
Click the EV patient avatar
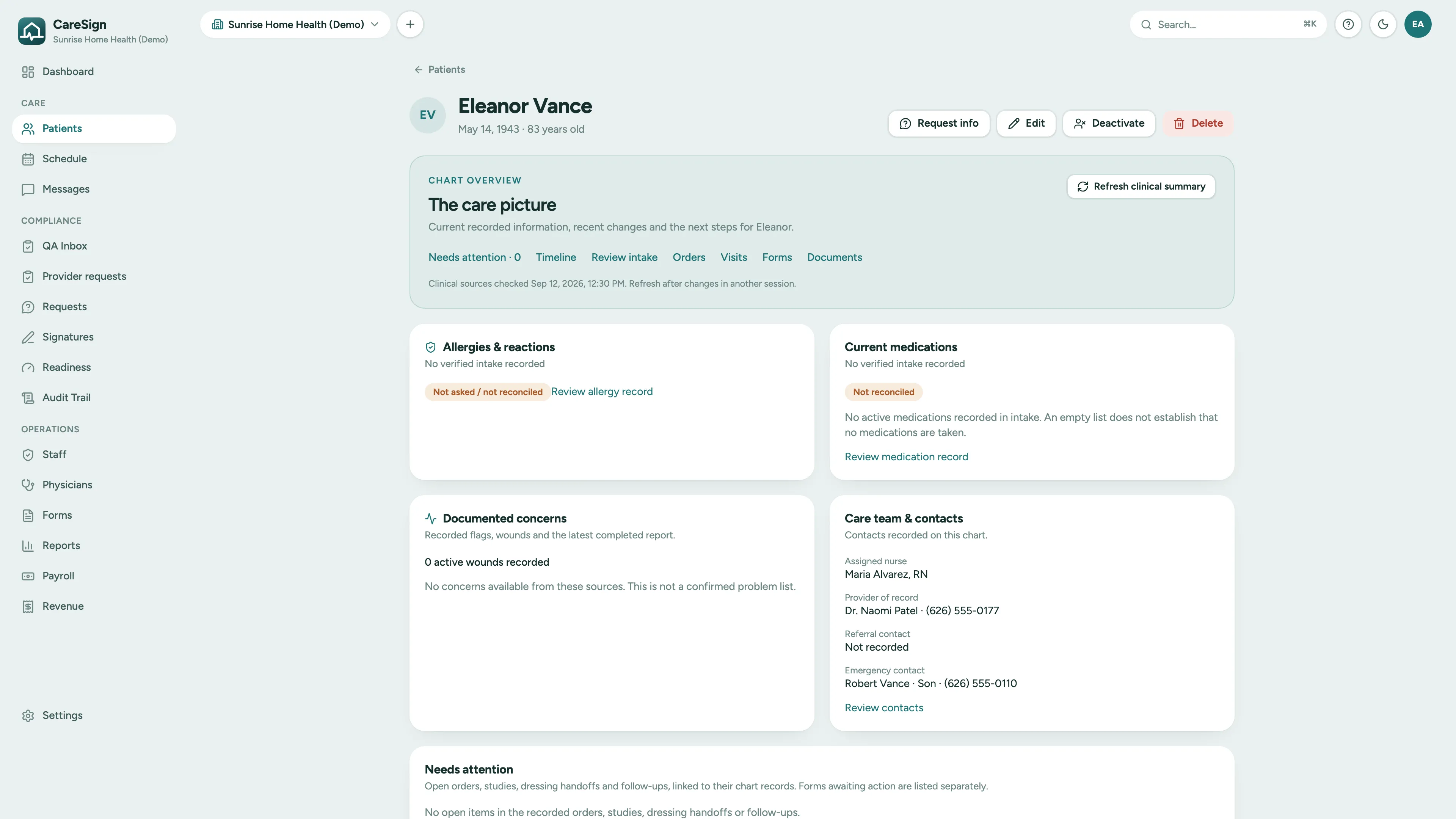(427, 115)
